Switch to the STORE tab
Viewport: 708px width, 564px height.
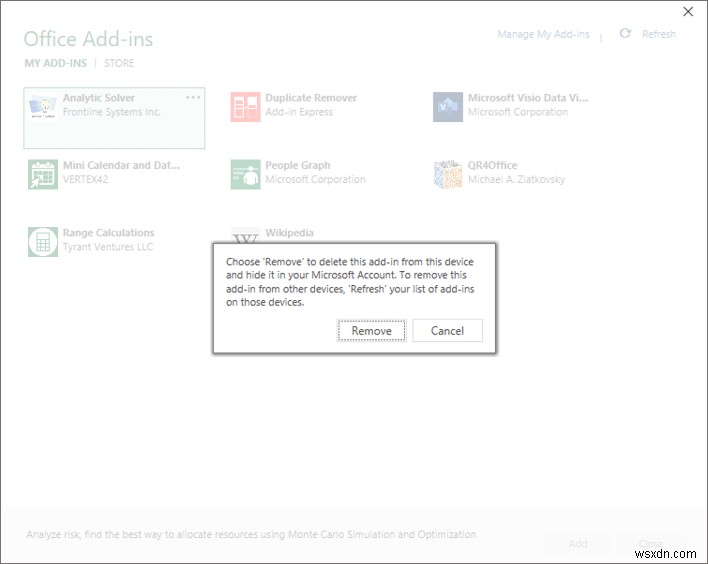[119, 63]
